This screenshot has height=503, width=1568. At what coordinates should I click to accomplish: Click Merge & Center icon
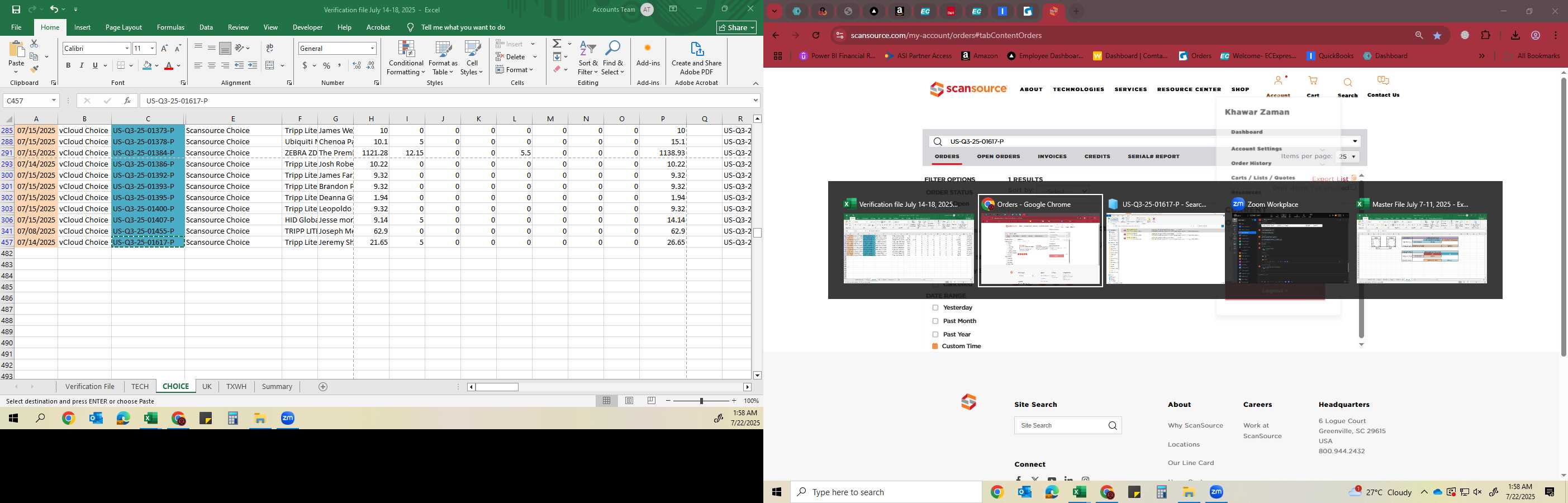270,65
